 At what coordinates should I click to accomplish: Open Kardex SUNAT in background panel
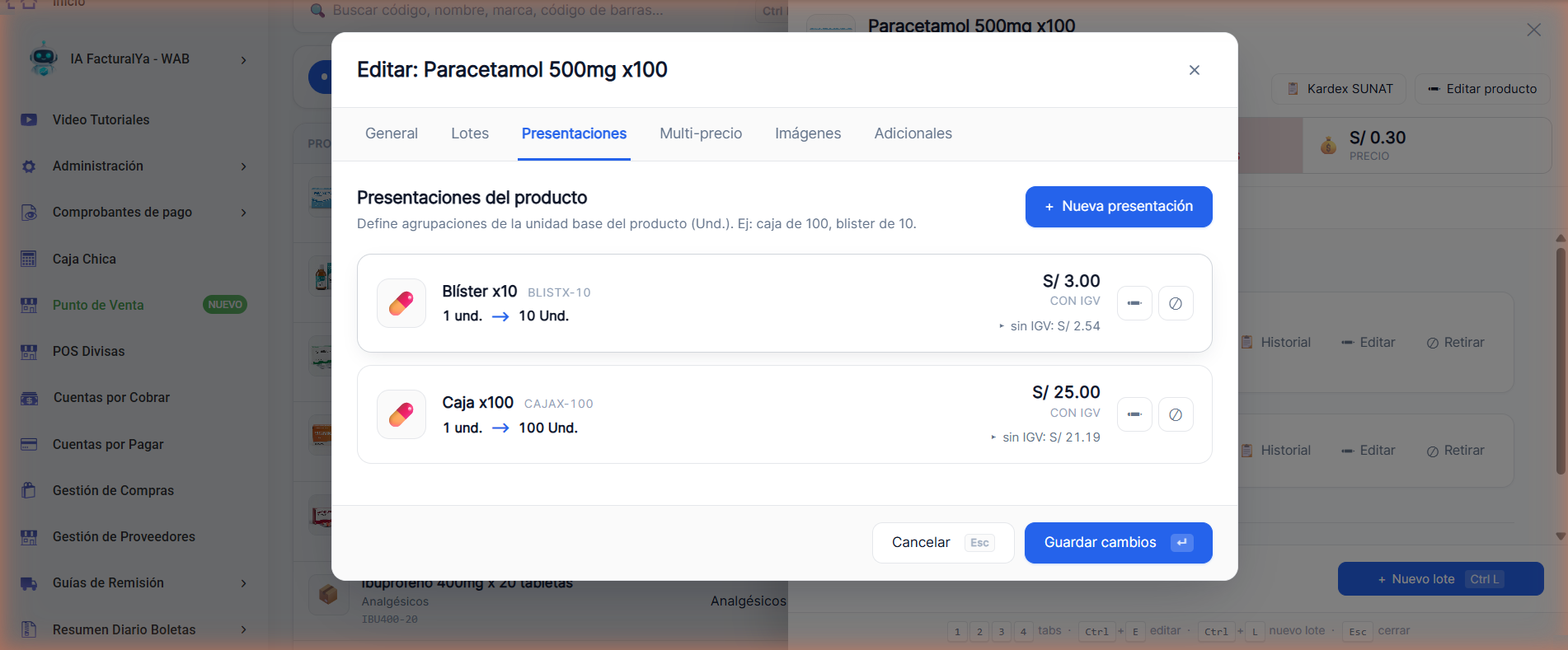(1340, 89)
